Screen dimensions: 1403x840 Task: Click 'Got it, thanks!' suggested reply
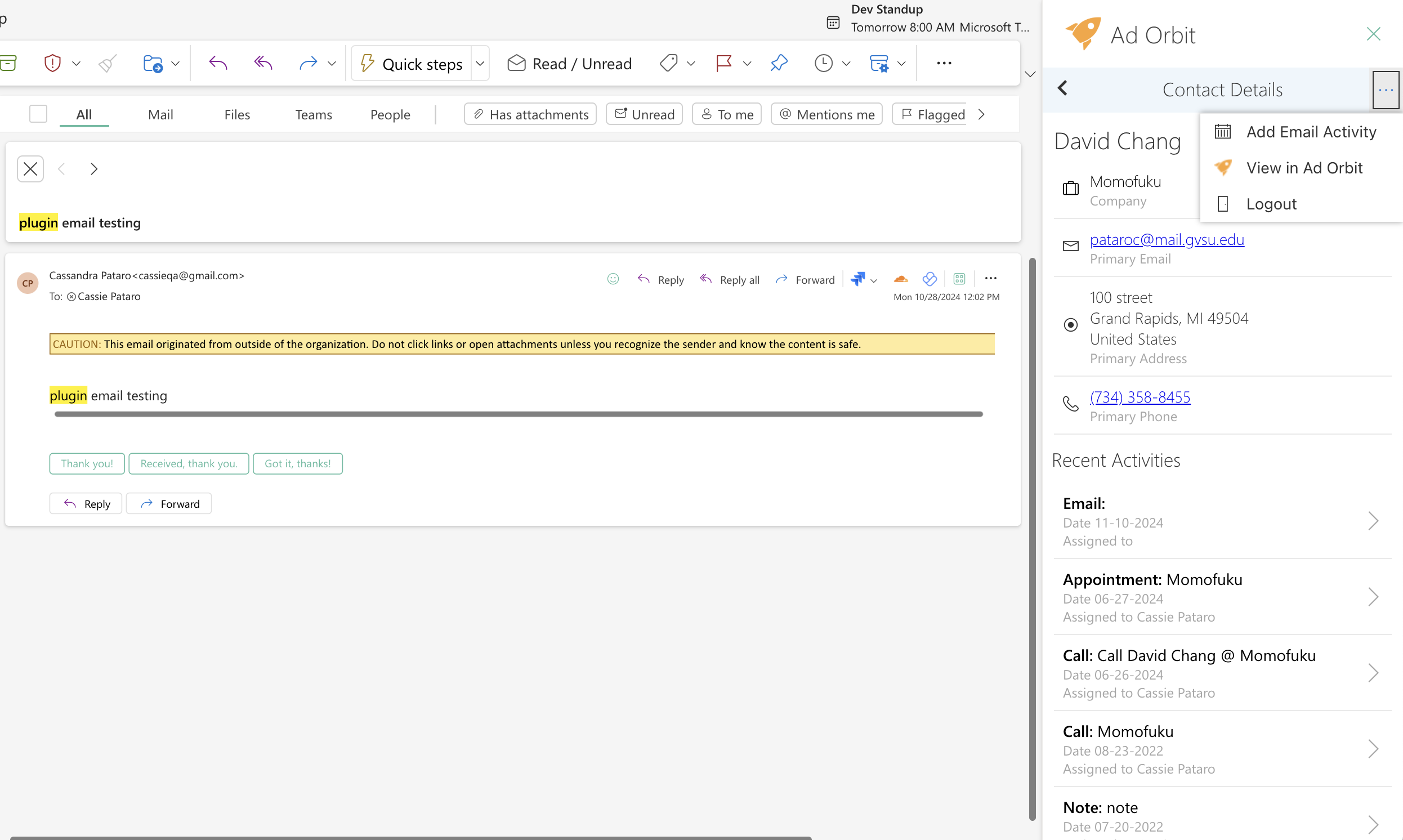pos(298,463)
